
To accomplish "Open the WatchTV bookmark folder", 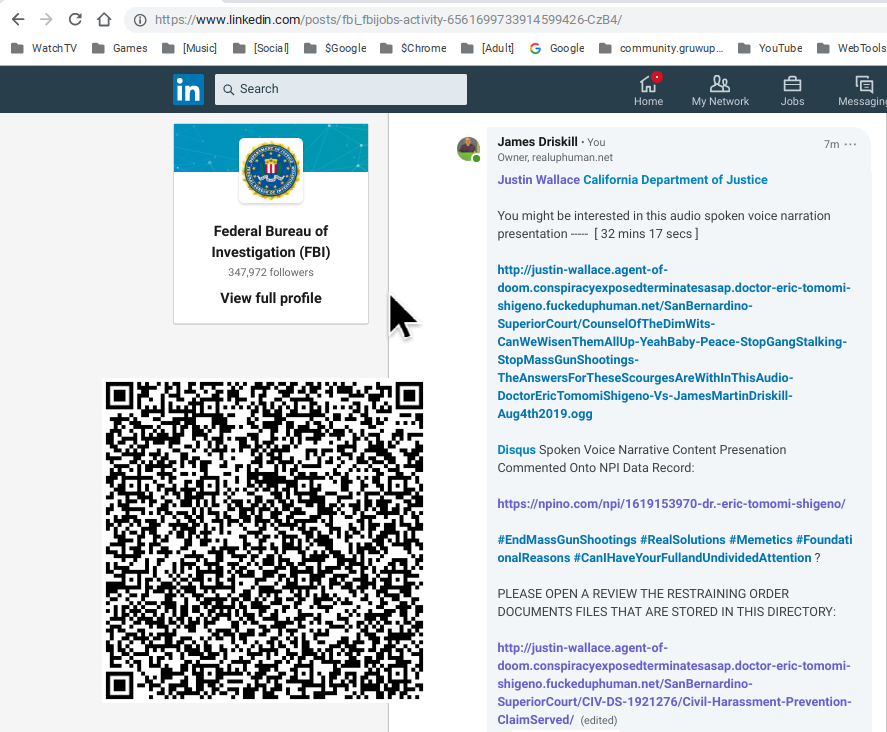I will (44, 49).
